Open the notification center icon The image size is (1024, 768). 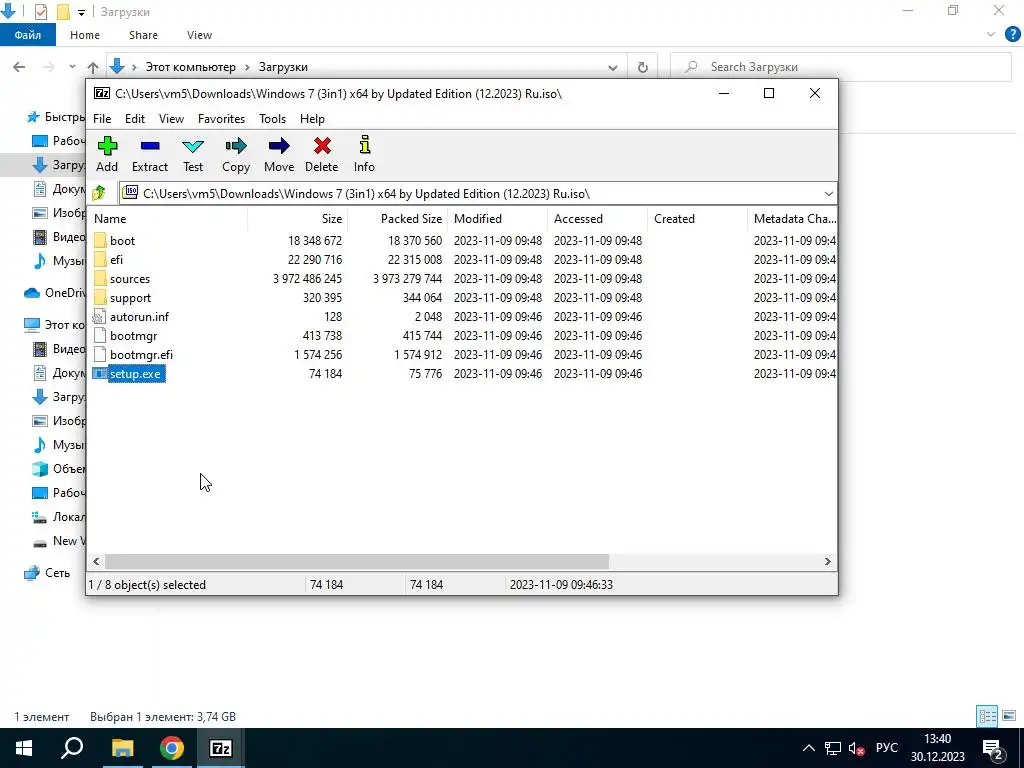tap(993, 748)
